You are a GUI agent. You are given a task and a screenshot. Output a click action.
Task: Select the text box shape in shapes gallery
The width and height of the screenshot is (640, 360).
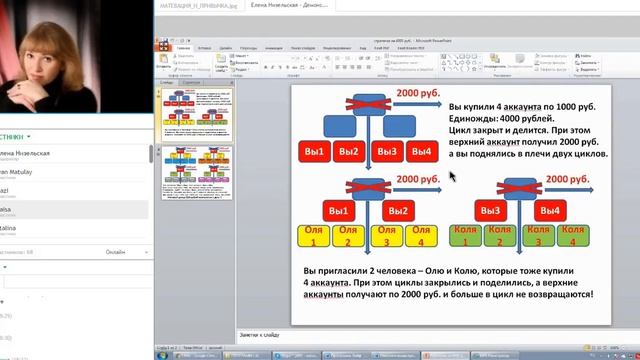point(444,56)
